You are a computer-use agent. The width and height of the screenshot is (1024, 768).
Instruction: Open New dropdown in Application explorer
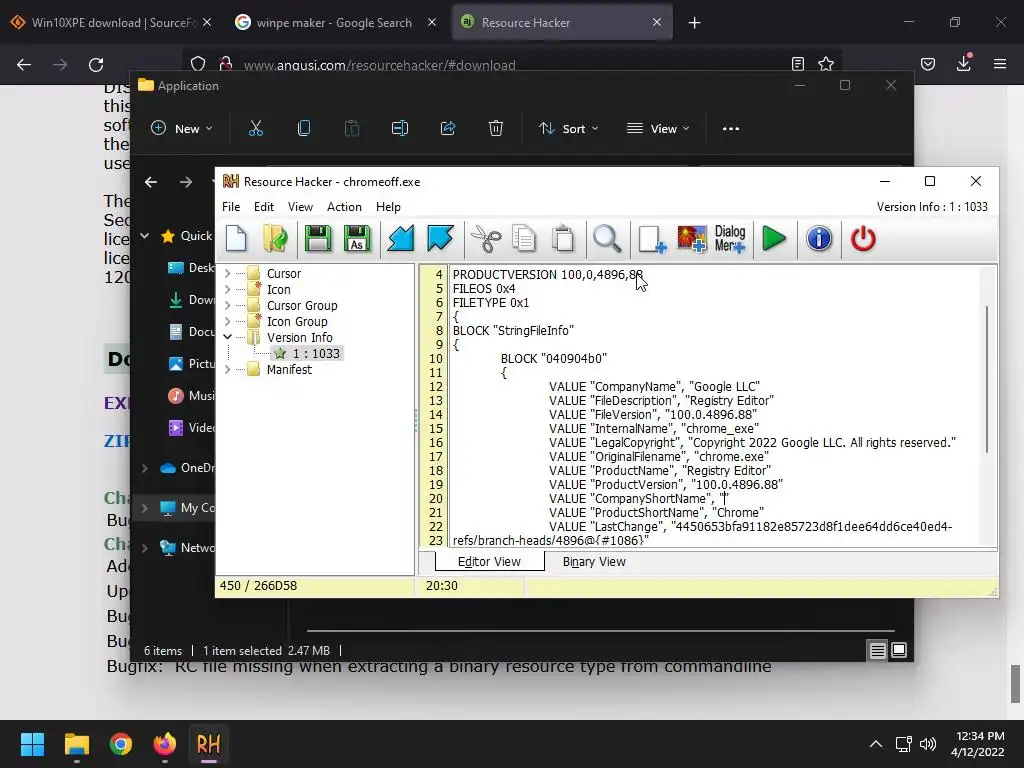[x=181, y=129]
